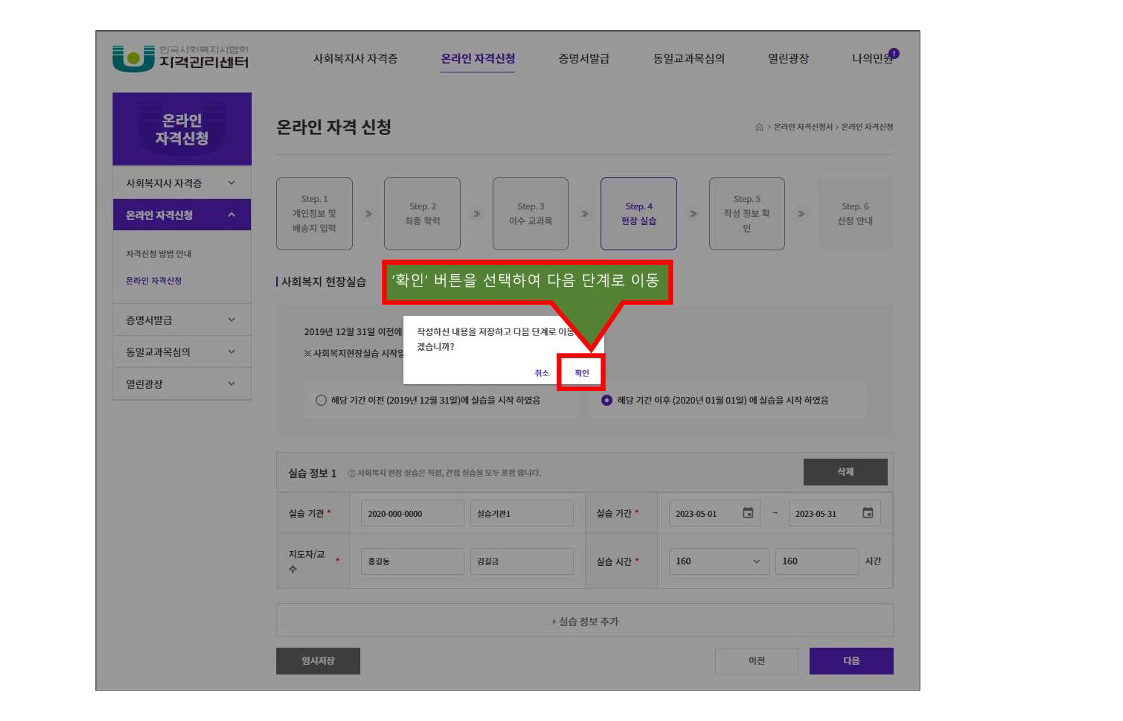Expand 열린광장 sidebar section
Screen dimensions: 1123x721
(182, 384)
